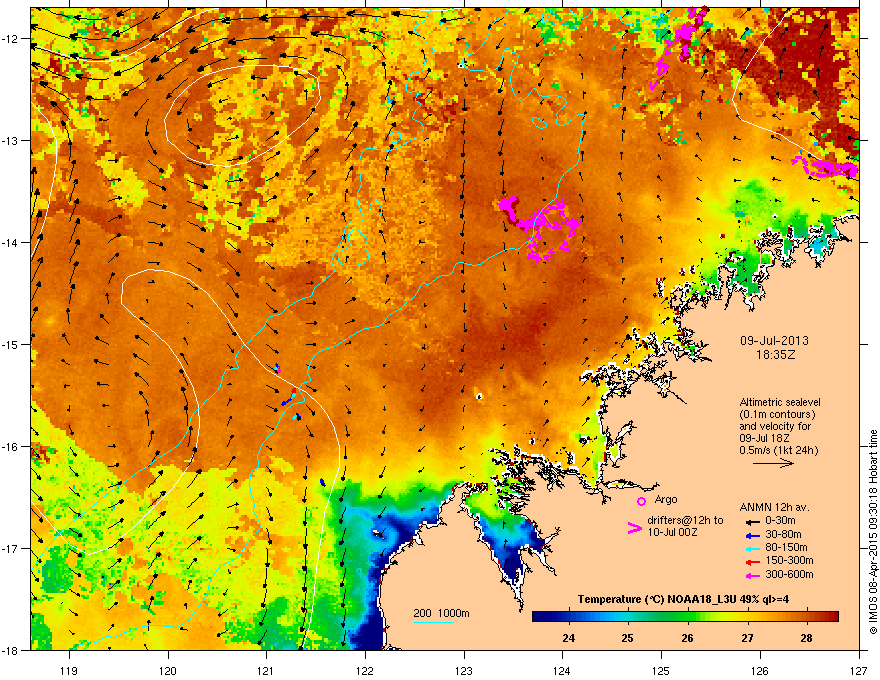Image resolution: width=880 pixels, height=680 pixels.
Task: Click the longitude axis label 122
Action: (x=365, y=671)
